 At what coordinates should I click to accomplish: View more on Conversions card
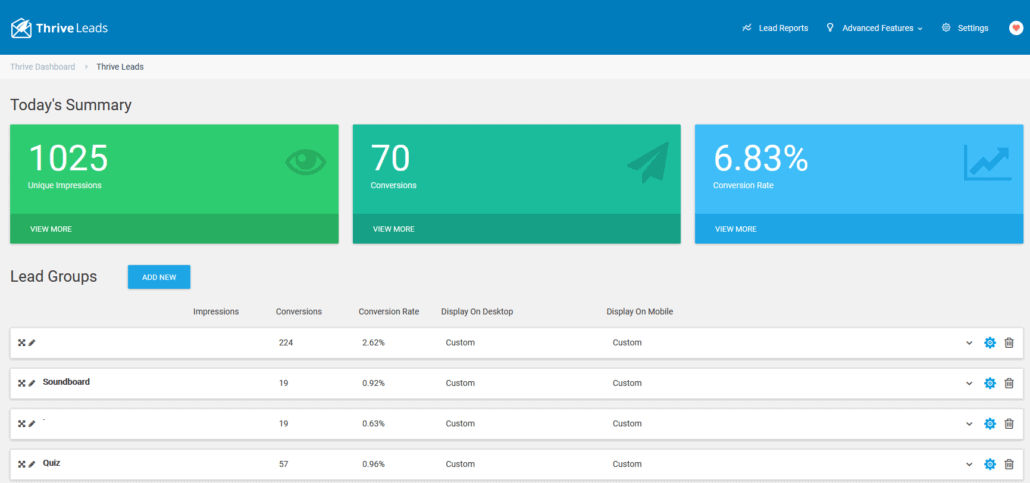click(393, 229)
